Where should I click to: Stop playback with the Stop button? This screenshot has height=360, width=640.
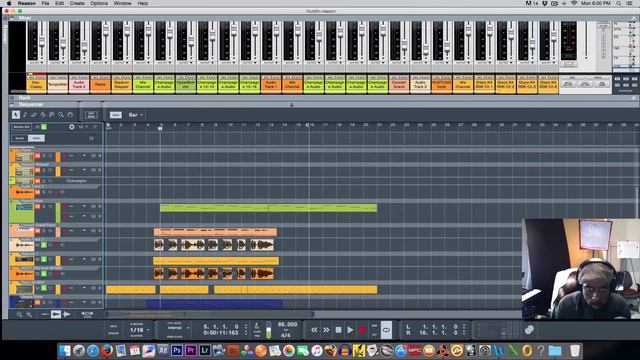click(x=338, y=330)
